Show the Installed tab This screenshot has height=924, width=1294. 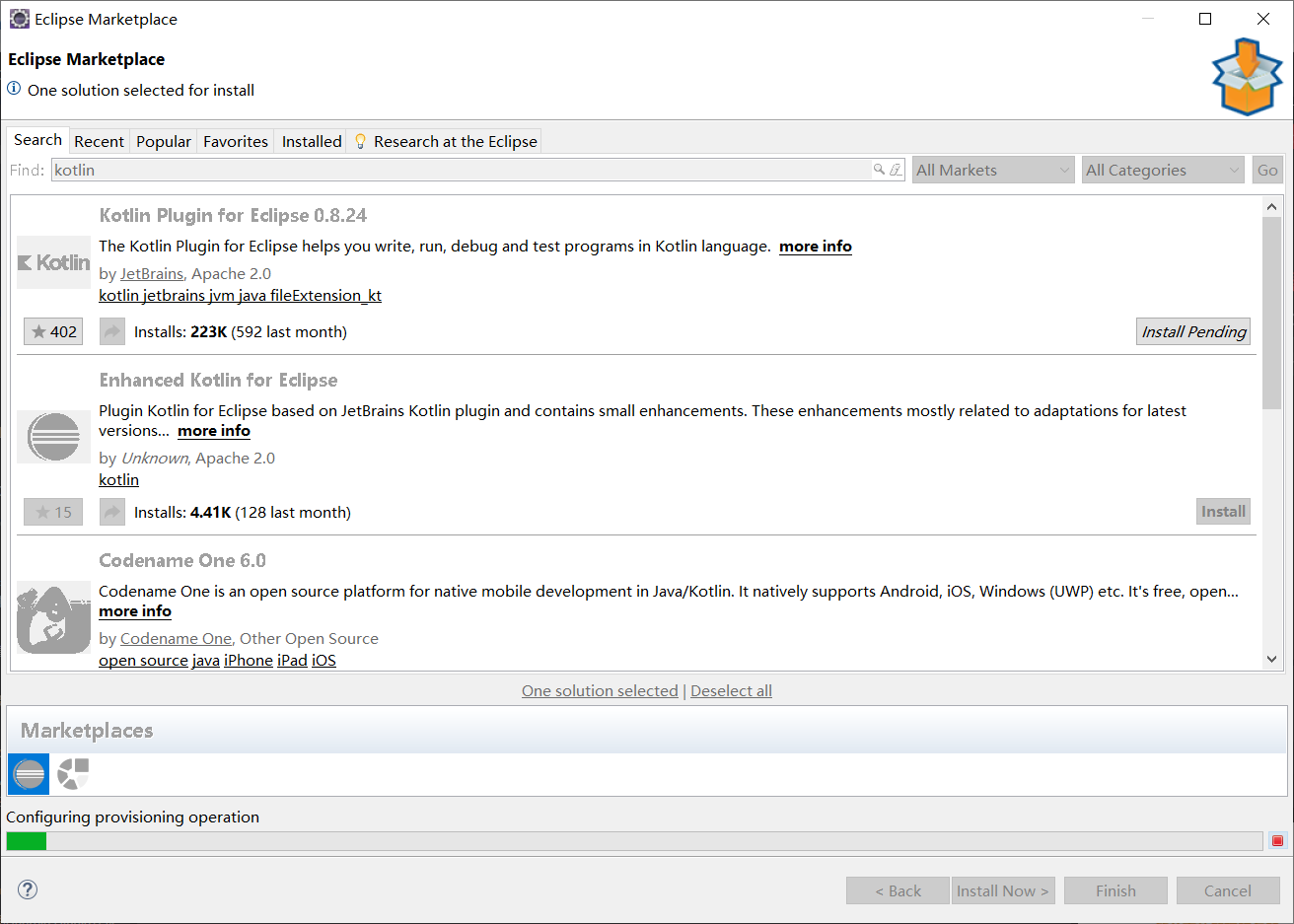tap(312, 141)
